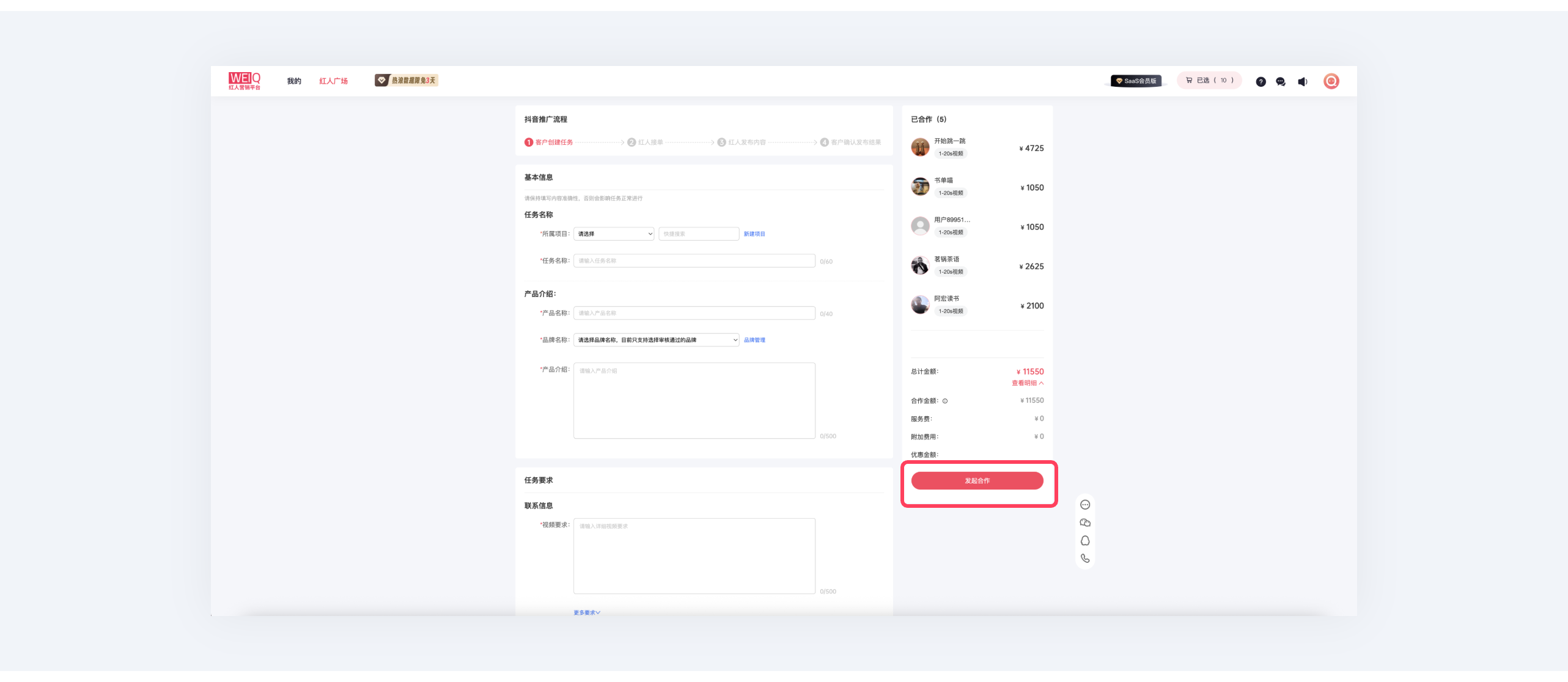The height and width of the screenshot is (682, 1568).
Task: Expand 更多要求 section
Action: [x=587, y=612]
